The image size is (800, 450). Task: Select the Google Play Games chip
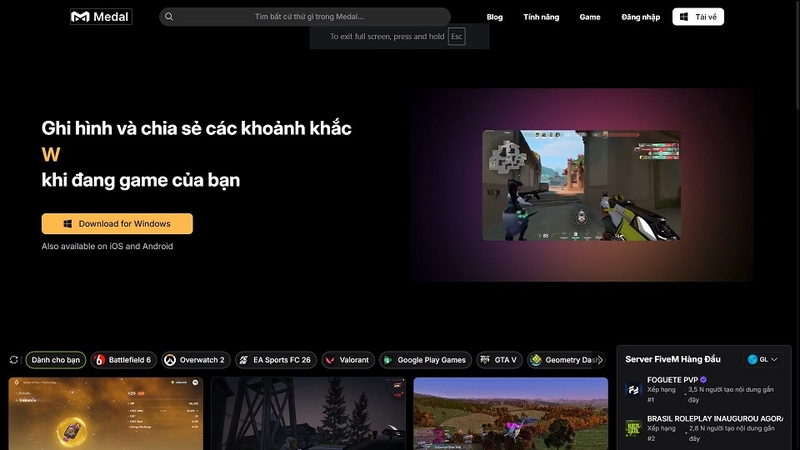426,360
